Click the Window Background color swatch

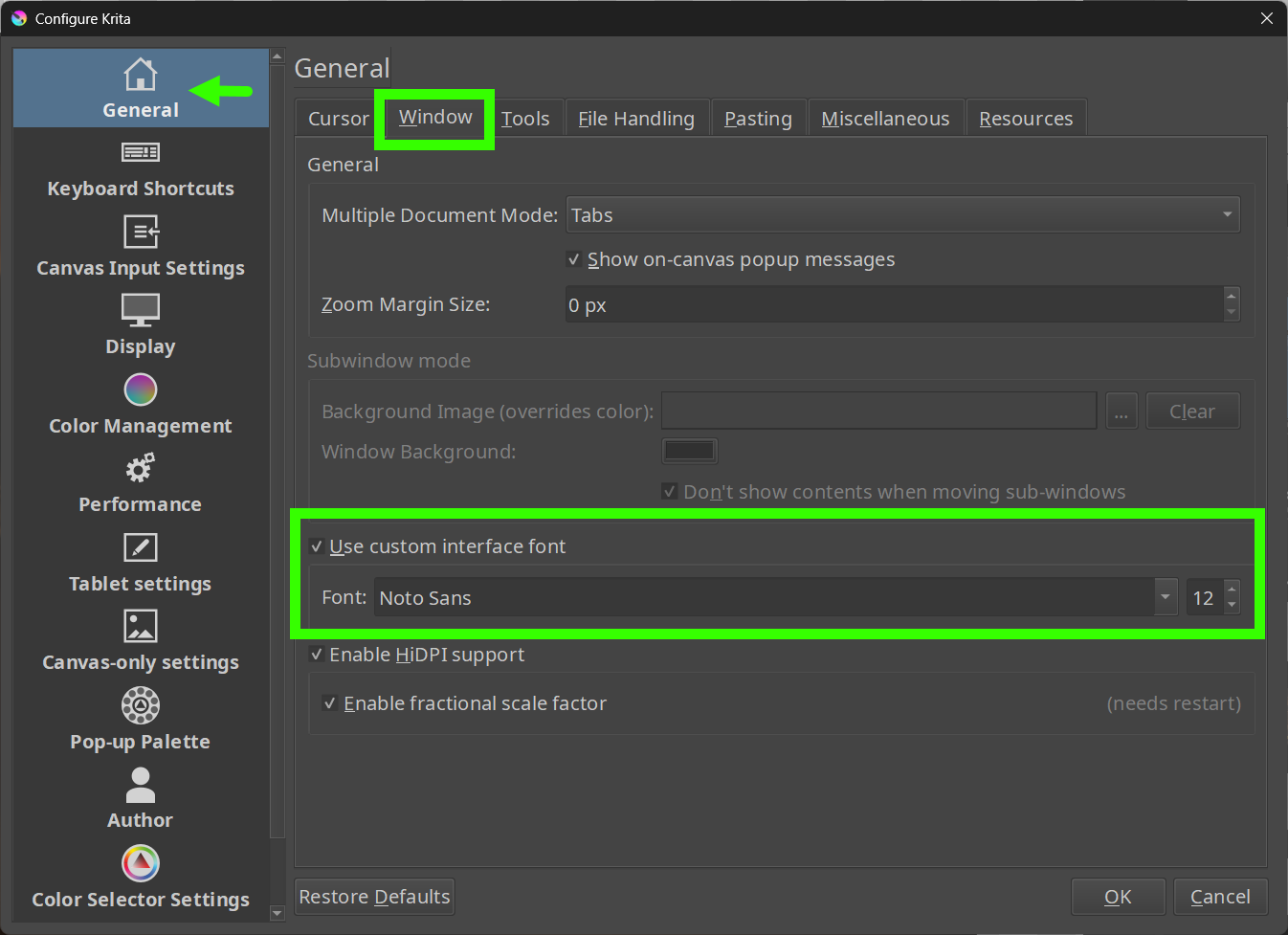[689, 450]
